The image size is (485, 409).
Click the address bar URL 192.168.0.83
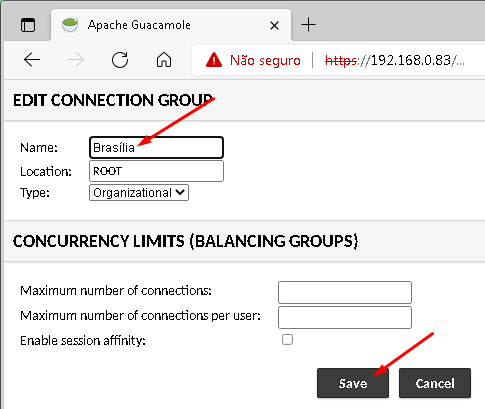pyautogui.click(x=395, y=60)
